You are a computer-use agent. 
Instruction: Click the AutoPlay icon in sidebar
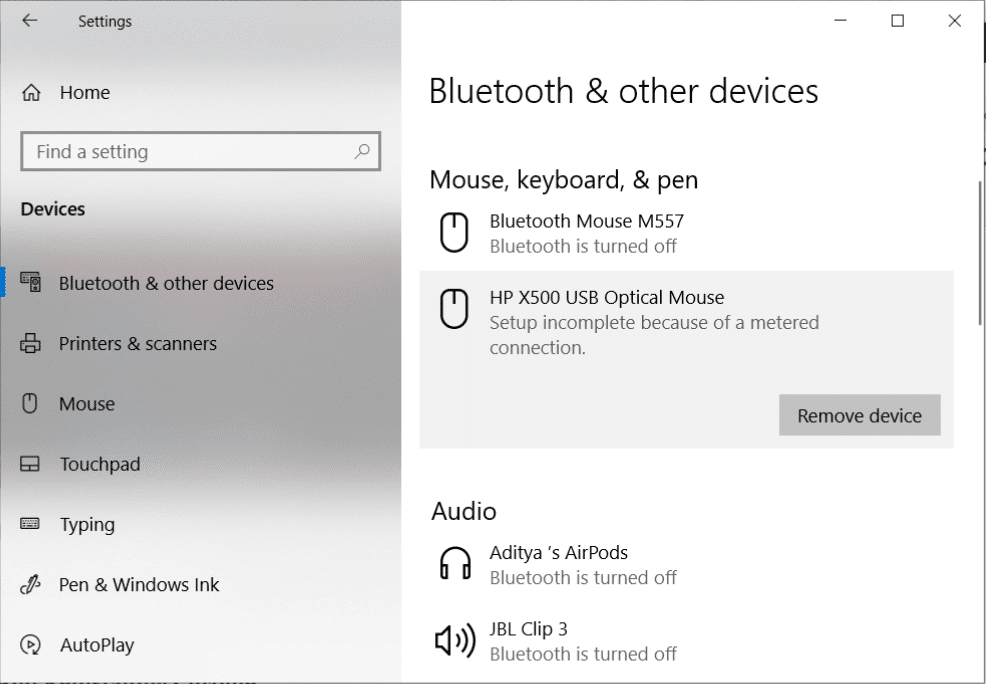31,645
